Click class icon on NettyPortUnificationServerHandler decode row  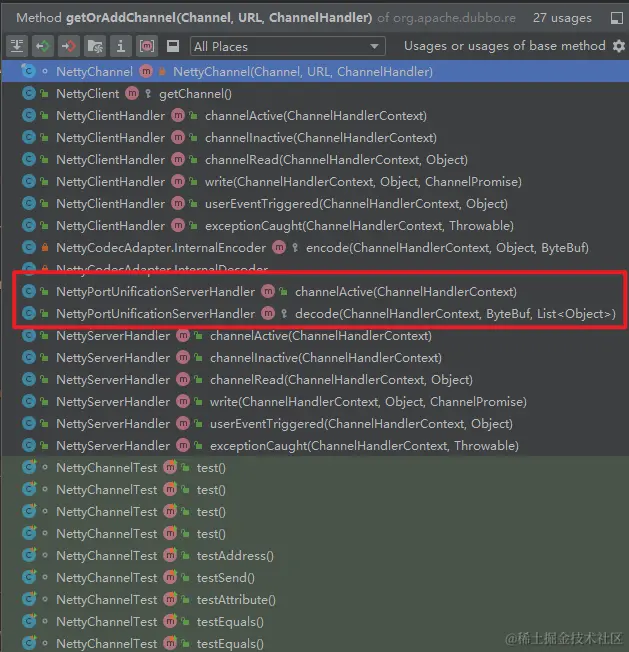click(29, 313)
